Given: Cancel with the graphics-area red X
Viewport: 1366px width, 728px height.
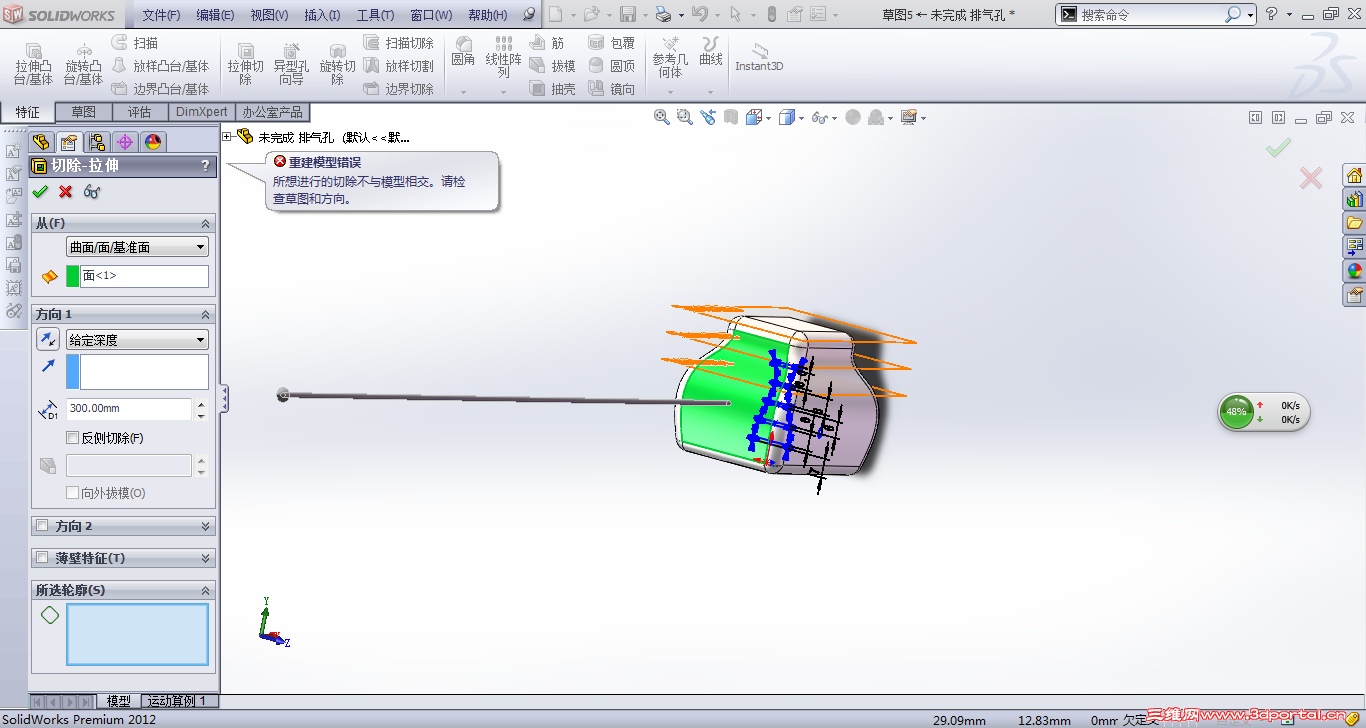Looking at the screenshot, I should click(x=1310, y=178).
